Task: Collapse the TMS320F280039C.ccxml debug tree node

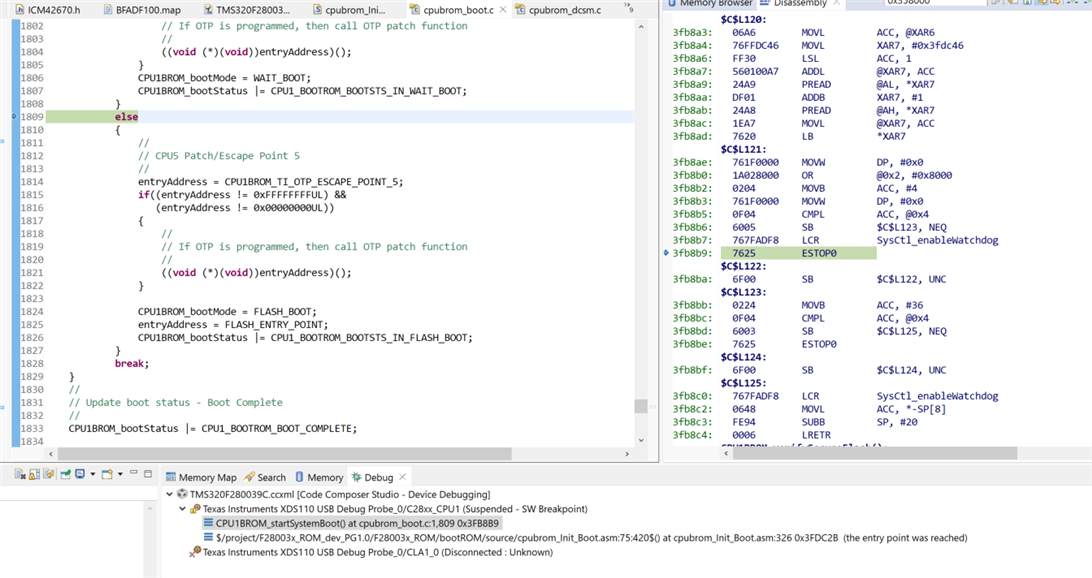Action: coord(170,494)
